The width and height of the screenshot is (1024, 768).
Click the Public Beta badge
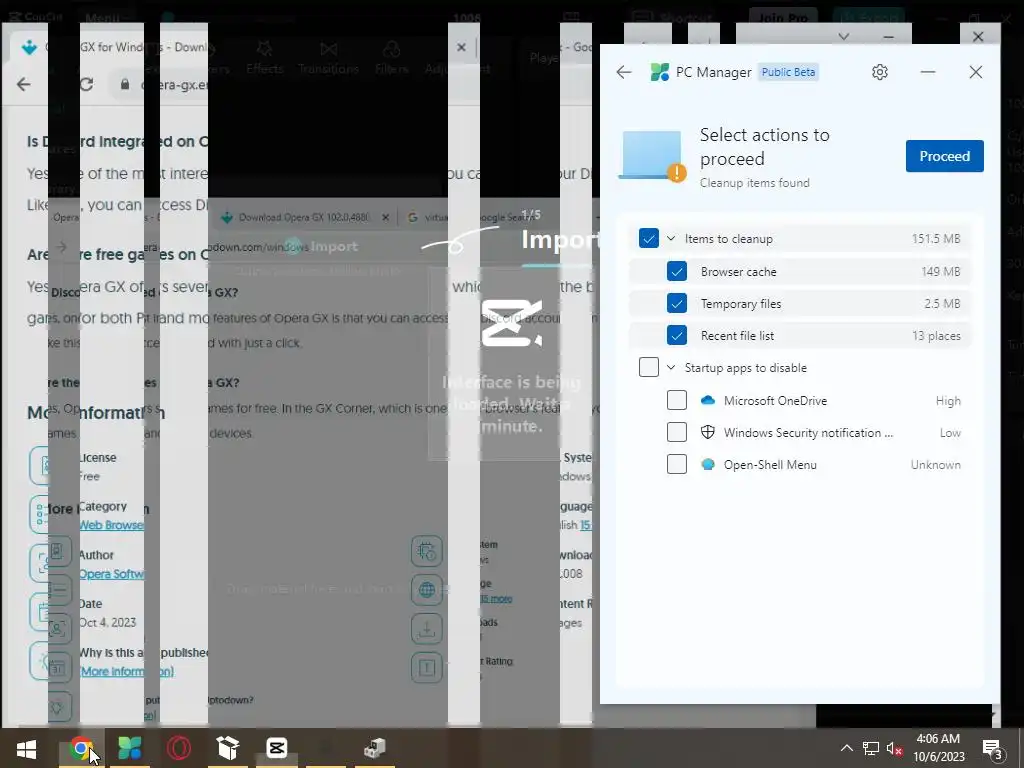pyautogui.click(x=788, y=72)
